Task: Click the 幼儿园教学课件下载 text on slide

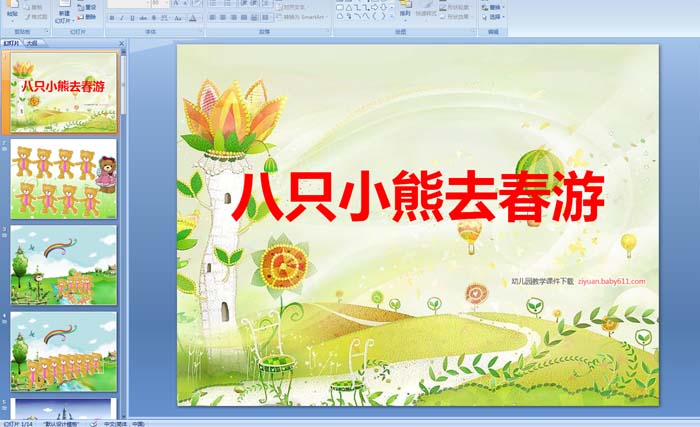Action: [542, 281]
